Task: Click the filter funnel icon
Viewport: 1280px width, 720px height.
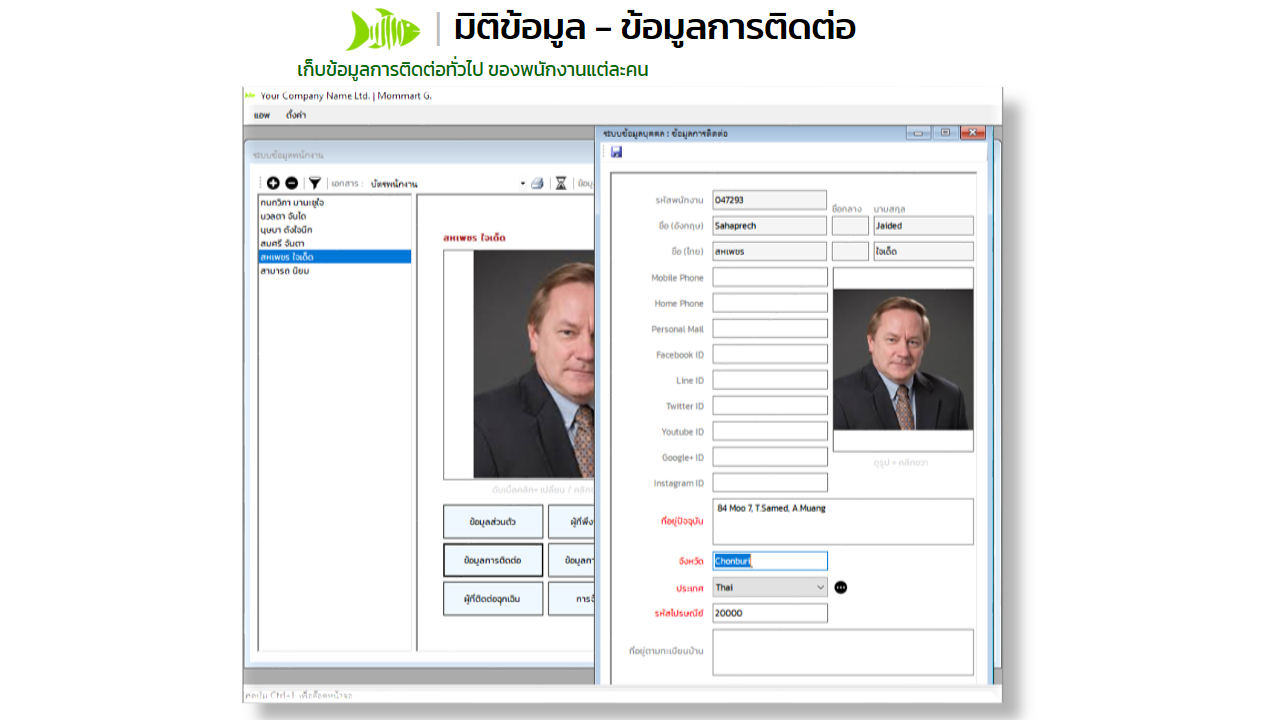Action: tap(315, 183)
